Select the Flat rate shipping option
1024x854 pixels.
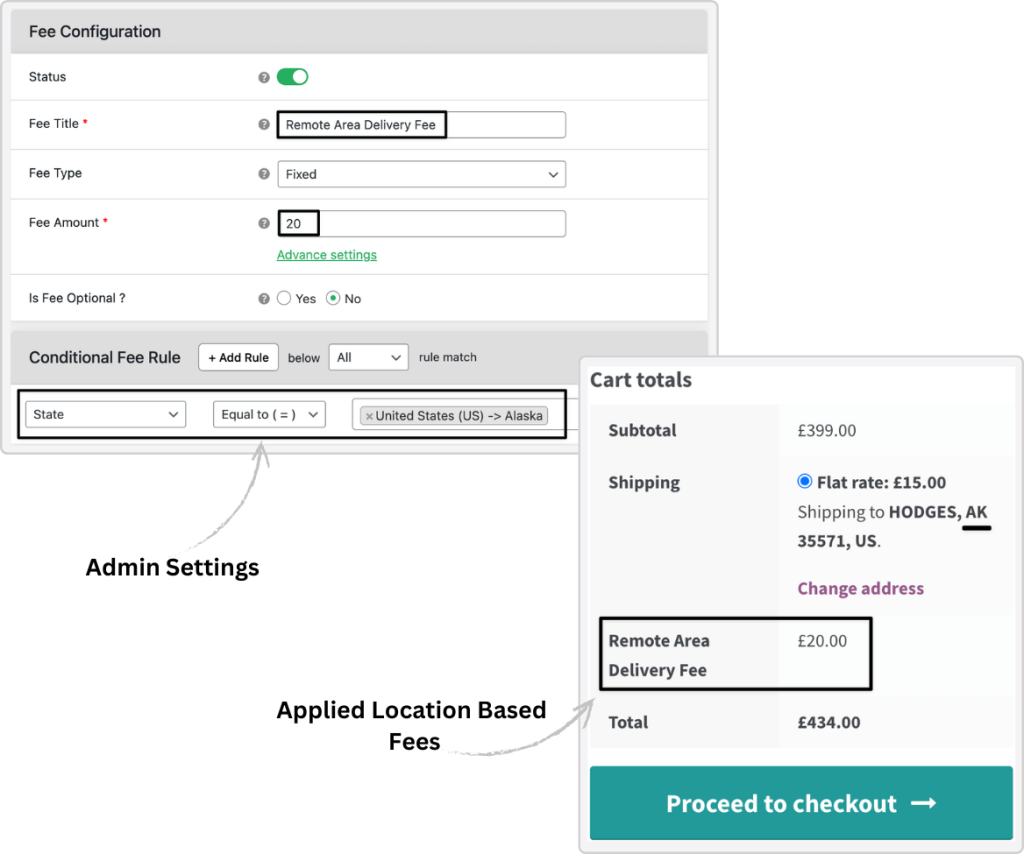point(804,481)
